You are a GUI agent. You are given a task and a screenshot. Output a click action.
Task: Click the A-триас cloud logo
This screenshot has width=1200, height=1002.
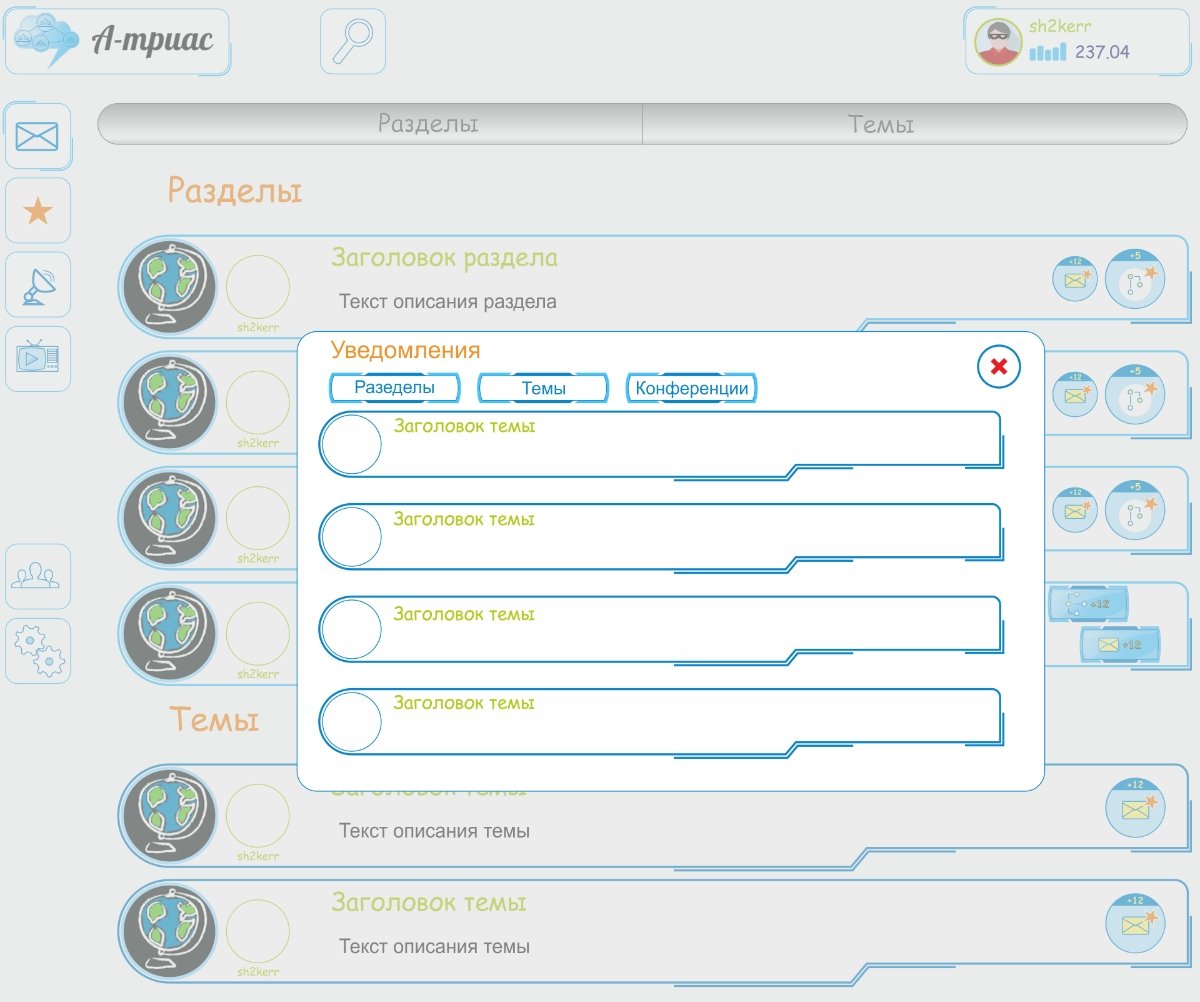(116, 41)
